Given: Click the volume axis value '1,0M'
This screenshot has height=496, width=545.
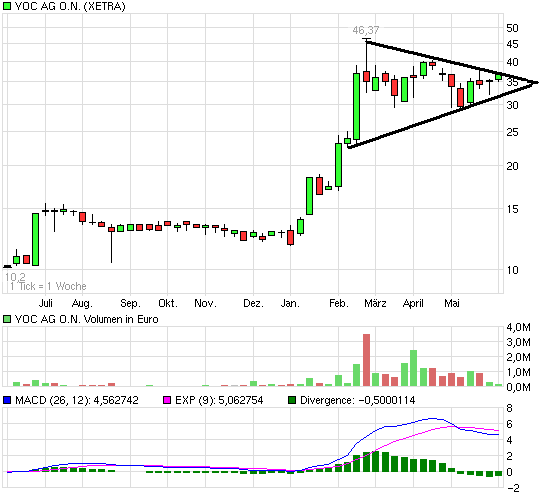Looking at the screenshot, I should [x=519, y=372].
